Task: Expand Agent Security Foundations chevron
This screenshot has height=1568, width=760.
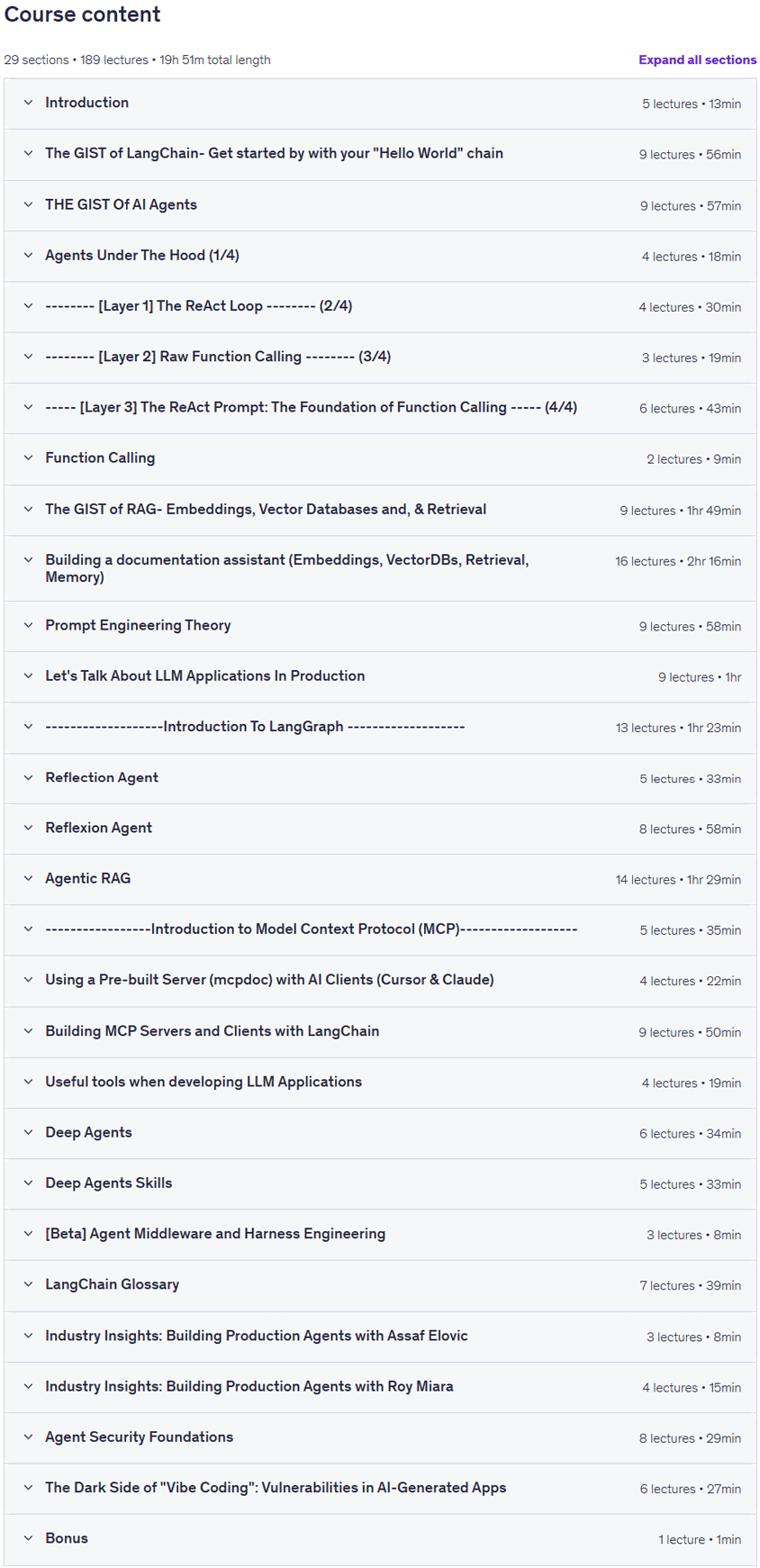Action: [x=28, y=1437]
